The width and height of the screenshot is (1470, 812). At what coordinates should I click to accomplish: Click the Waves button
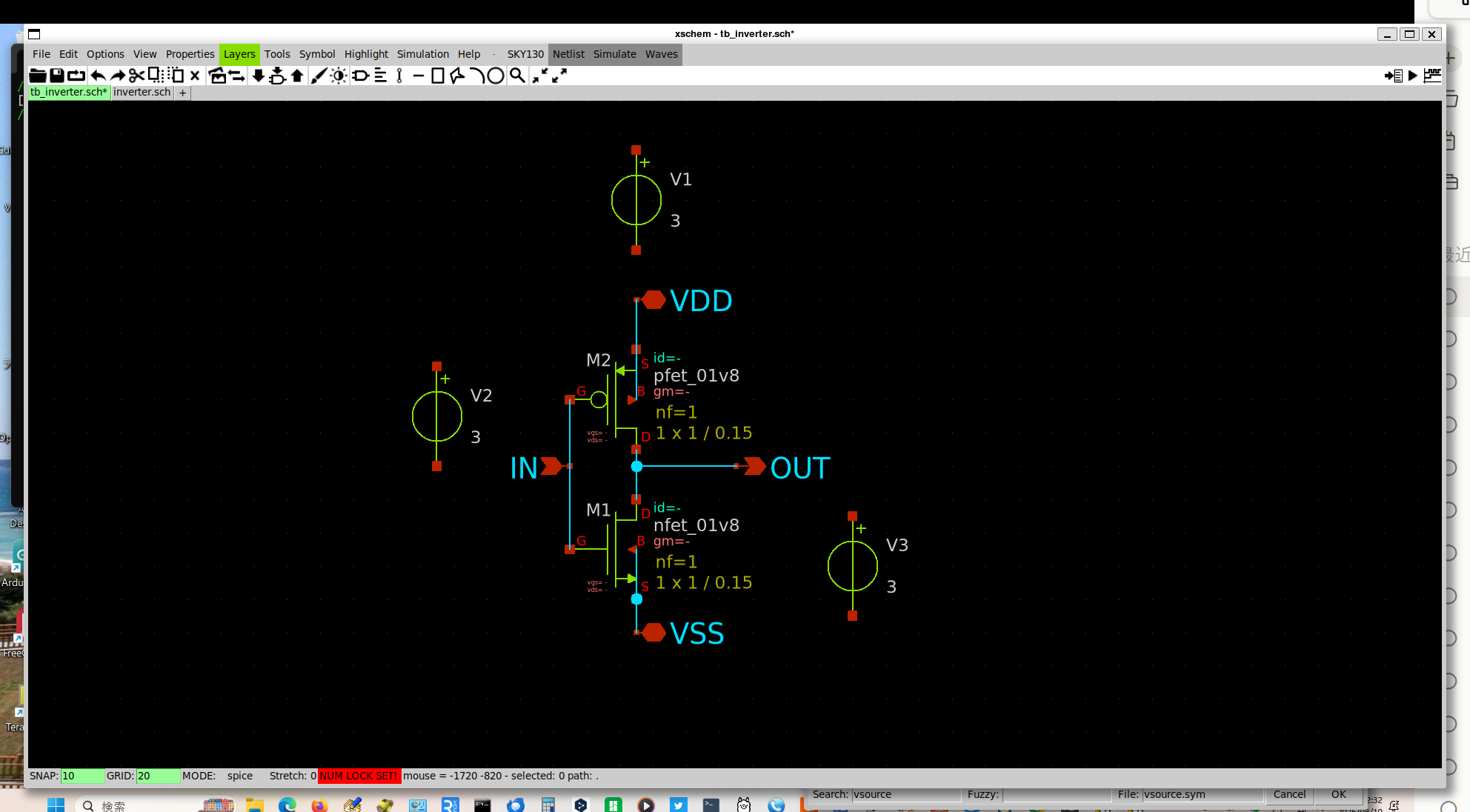pyautogui.click(x=662, y=54)
